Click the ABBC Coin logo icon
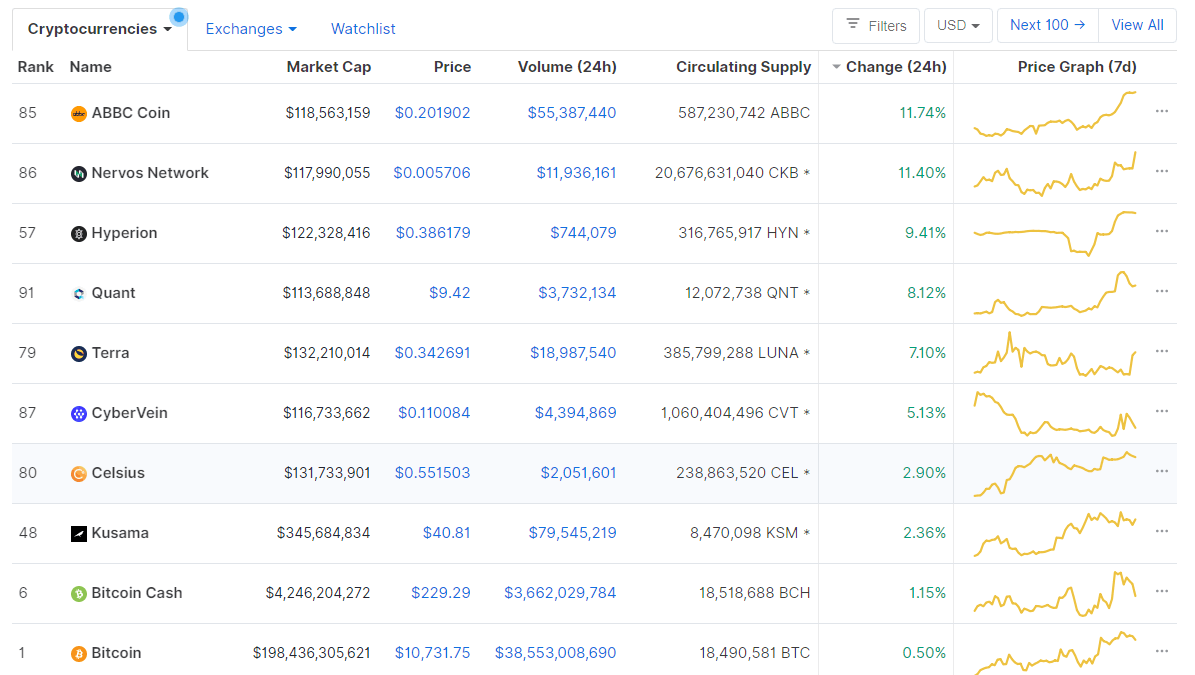Image resolution: width=1195 pixels, height=675 pixels. click(78, 114)
